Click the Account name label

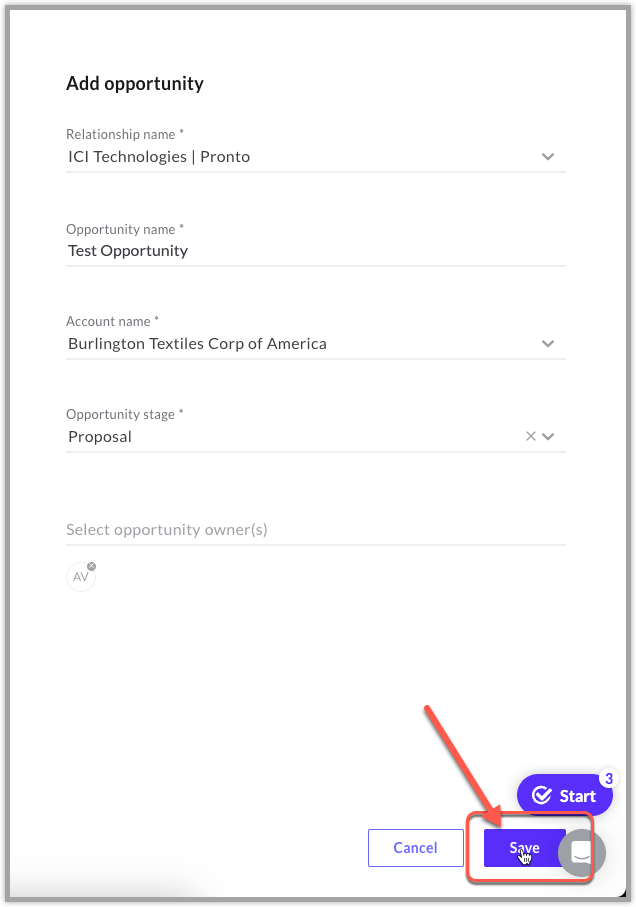(113, 321)
